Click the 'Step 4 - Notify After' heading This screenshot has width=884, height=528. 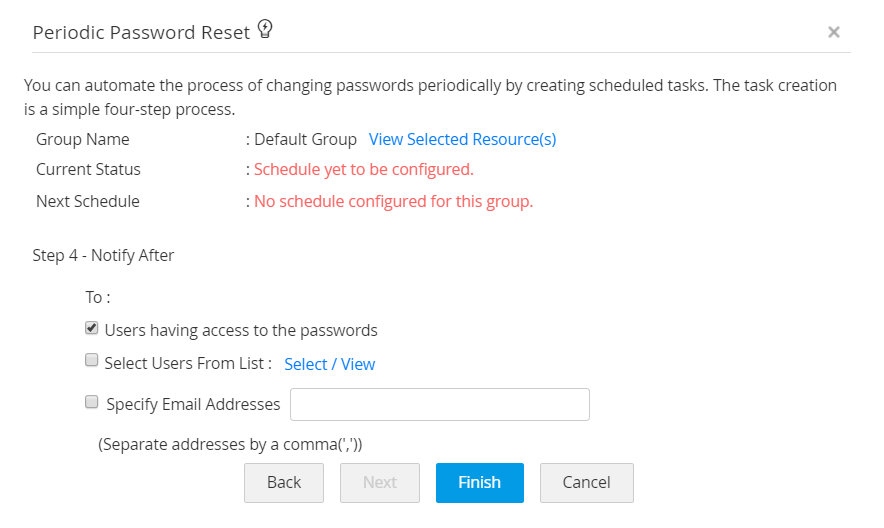(x=103, y=255)
